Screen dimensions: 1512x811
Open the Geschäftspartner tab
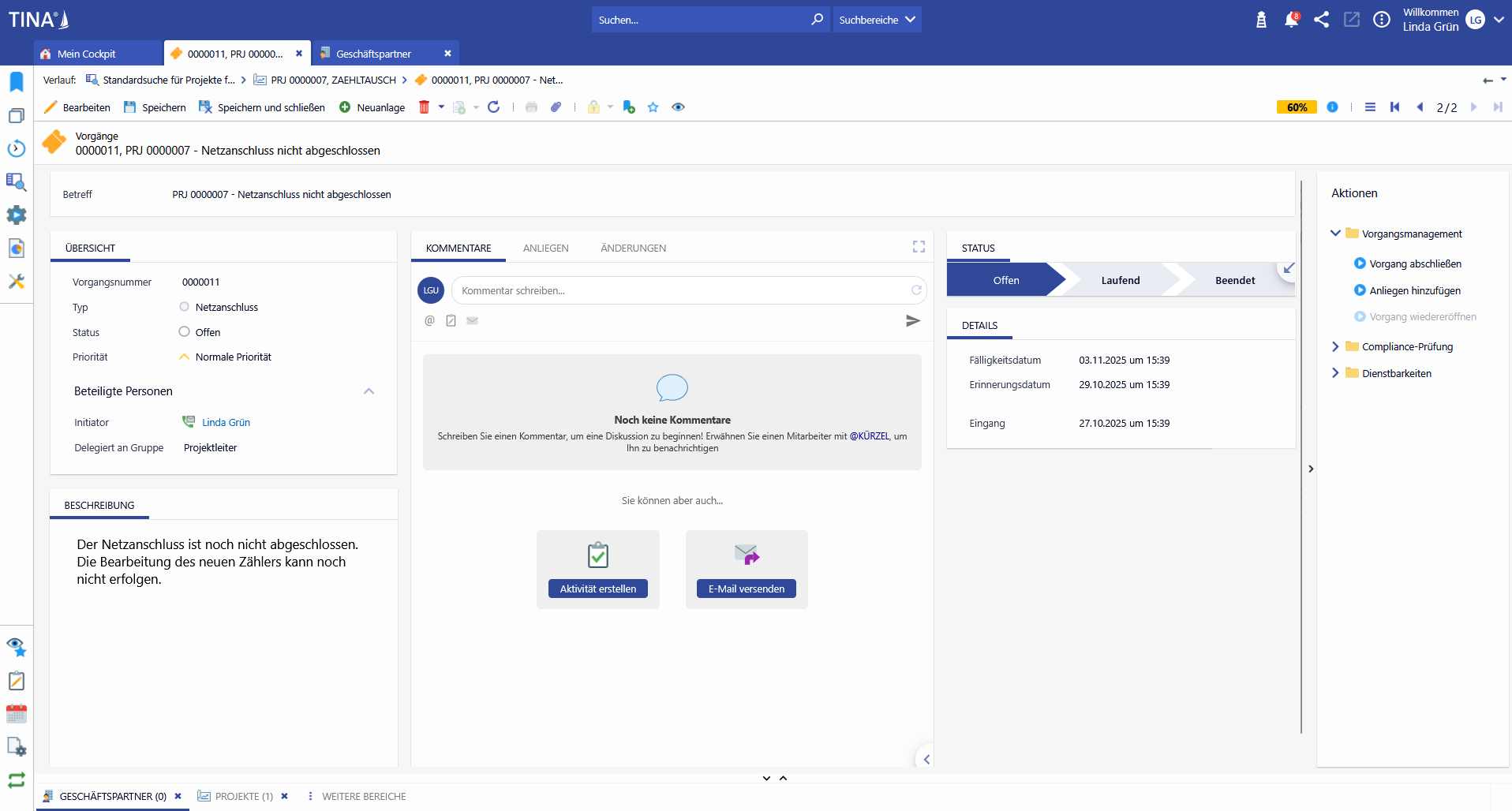pos(373,54)
